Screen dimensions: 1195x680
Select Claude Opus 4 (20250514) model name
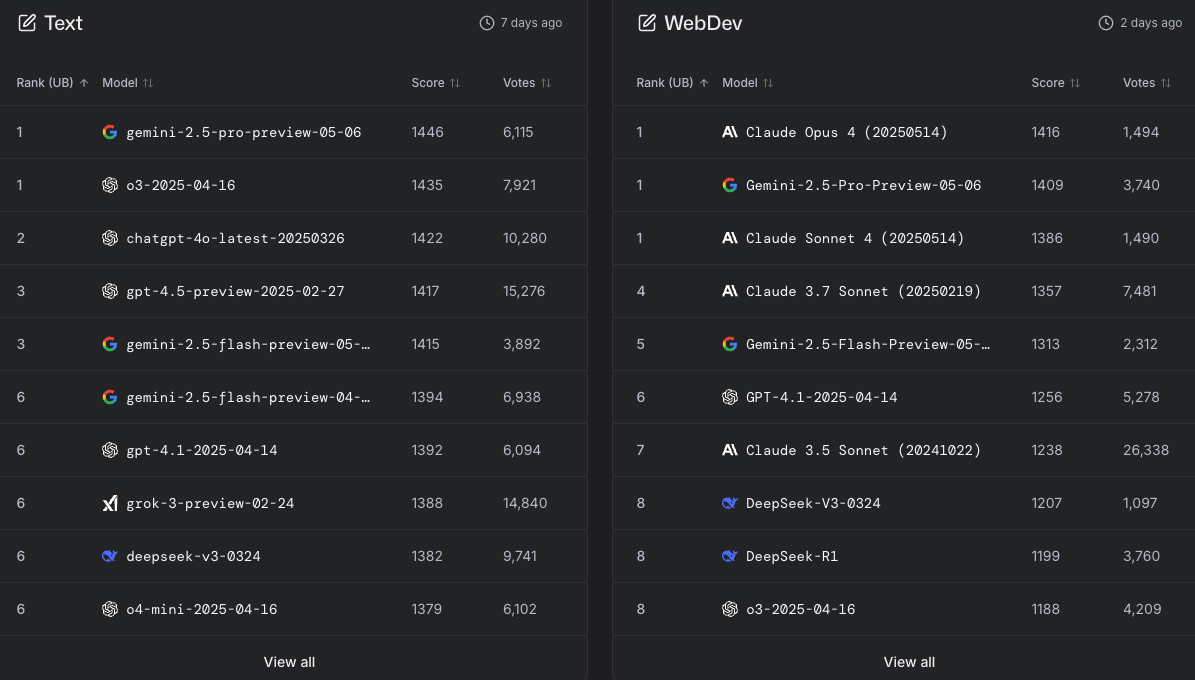click(x=847, y=132)
